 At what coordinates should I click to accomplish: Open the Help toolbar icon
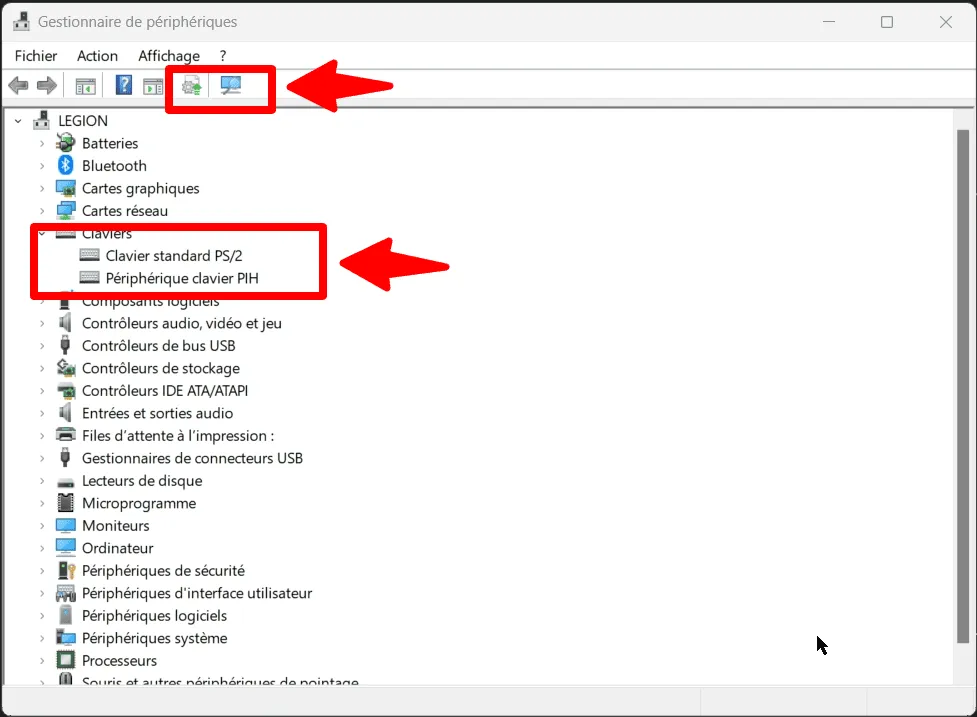coord(124,85)
